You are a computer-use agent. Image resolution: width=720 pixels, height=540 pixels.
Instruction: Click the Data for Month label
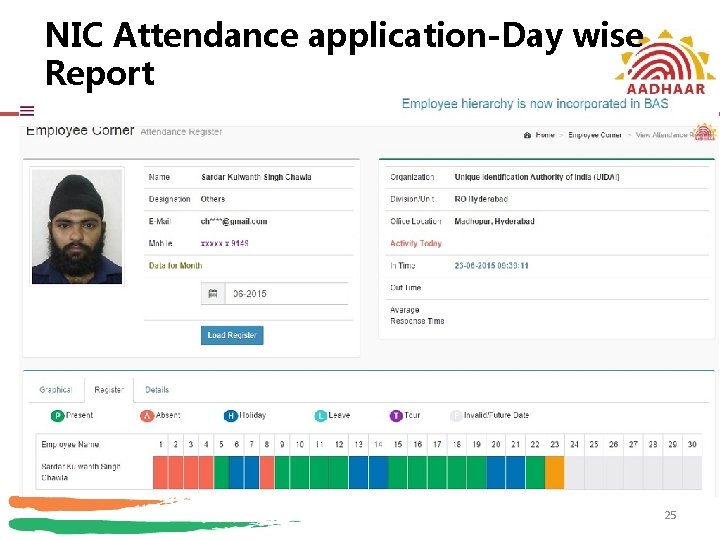click(x=175, y=265)
